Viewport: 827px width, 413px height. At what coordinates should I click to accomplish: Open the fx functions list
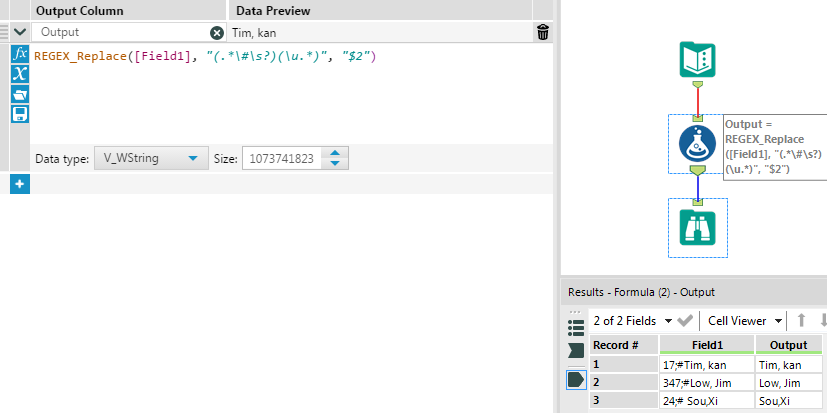[20, 54]
